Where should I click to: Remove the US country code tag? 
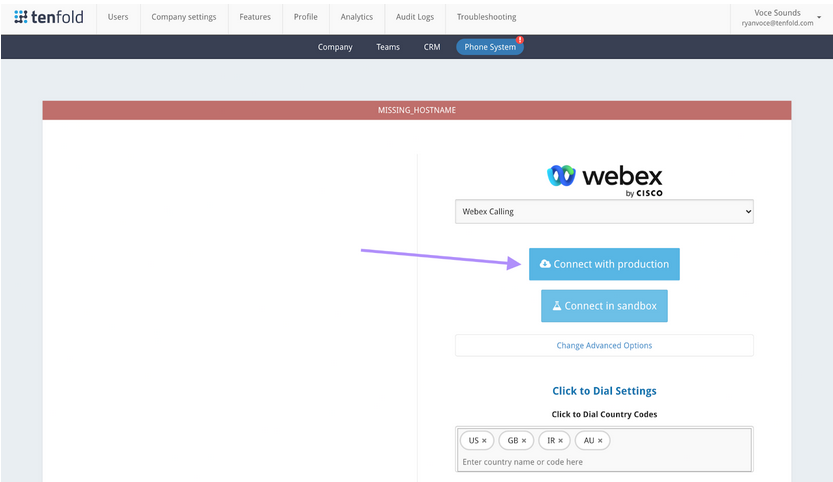[x=484, y=441]
